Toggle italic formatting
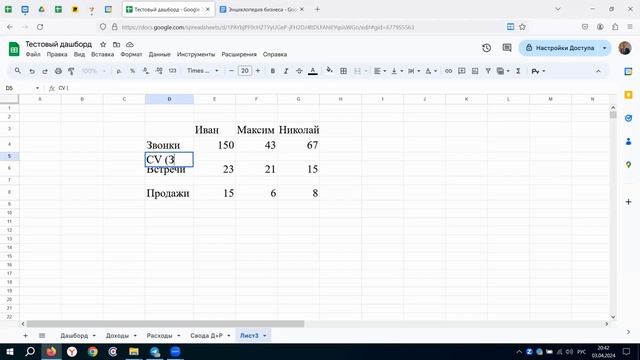The image size is (640, 360). coord(286,71)
